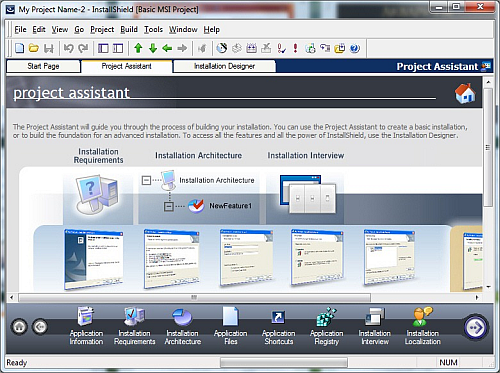Click the blue next arrow button
This screenshot has height=373, width=500.
click(x=476, y=327)
